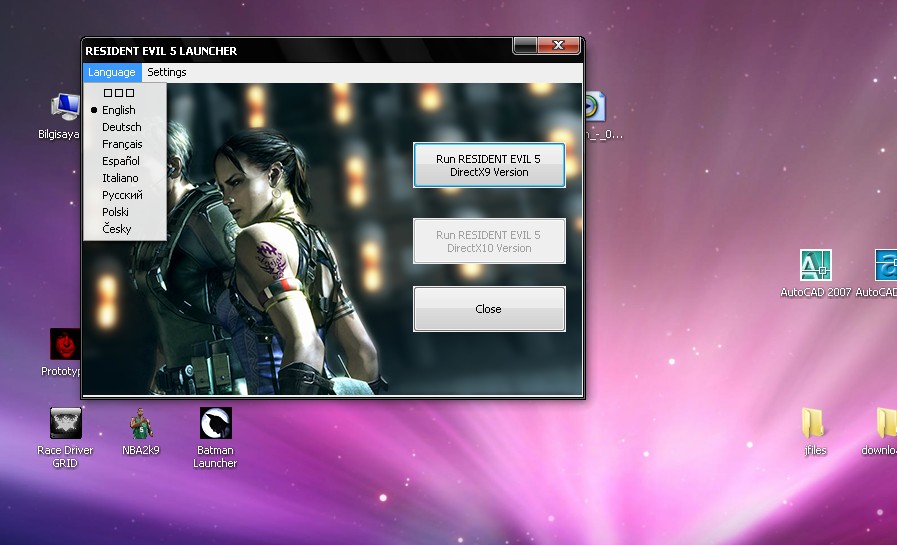
Task: Click Run RESIDENT EVIL 5 DirectX10 Version
Action: [x=489, y=241]
